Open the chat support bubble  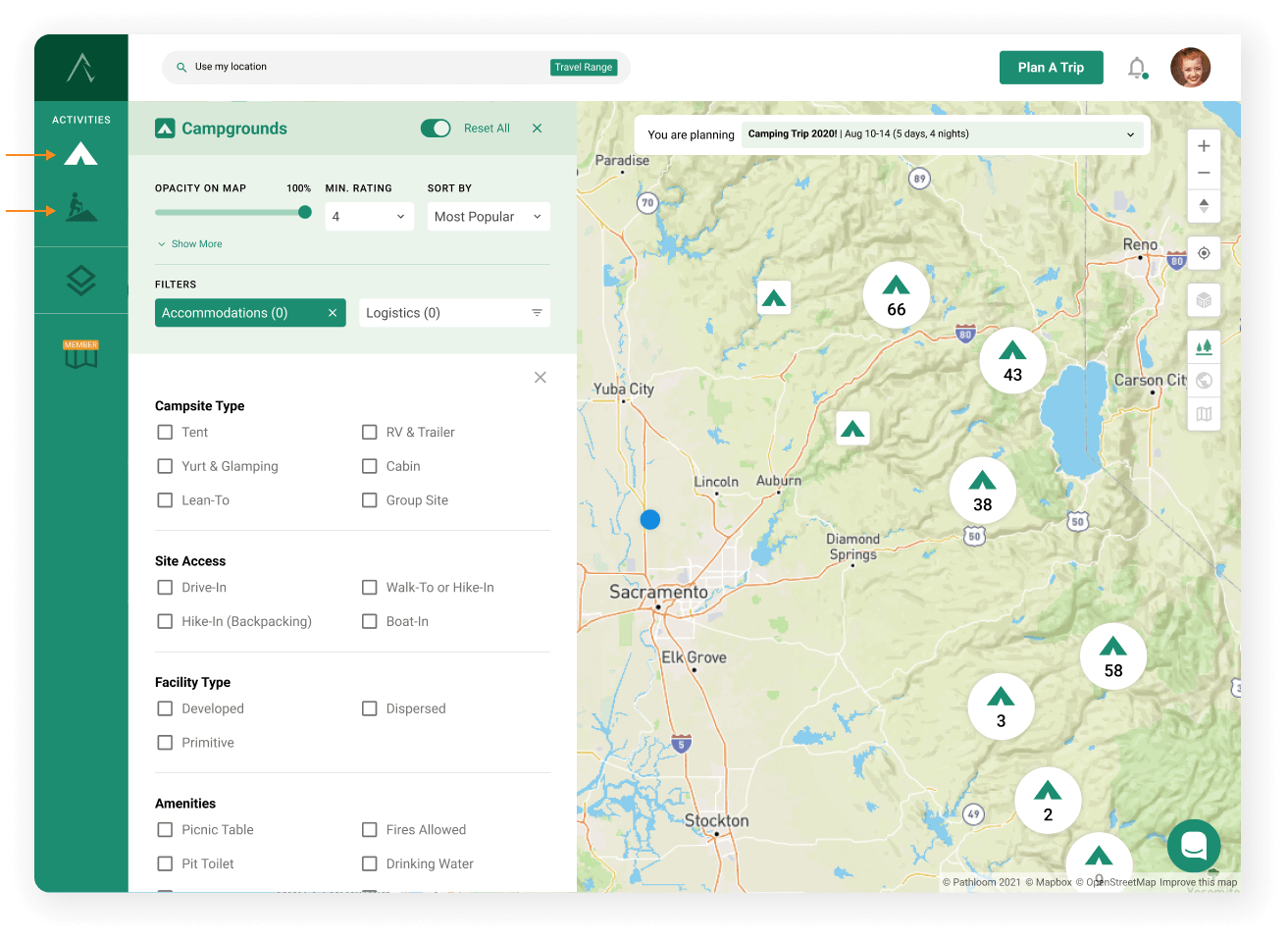1193,845
